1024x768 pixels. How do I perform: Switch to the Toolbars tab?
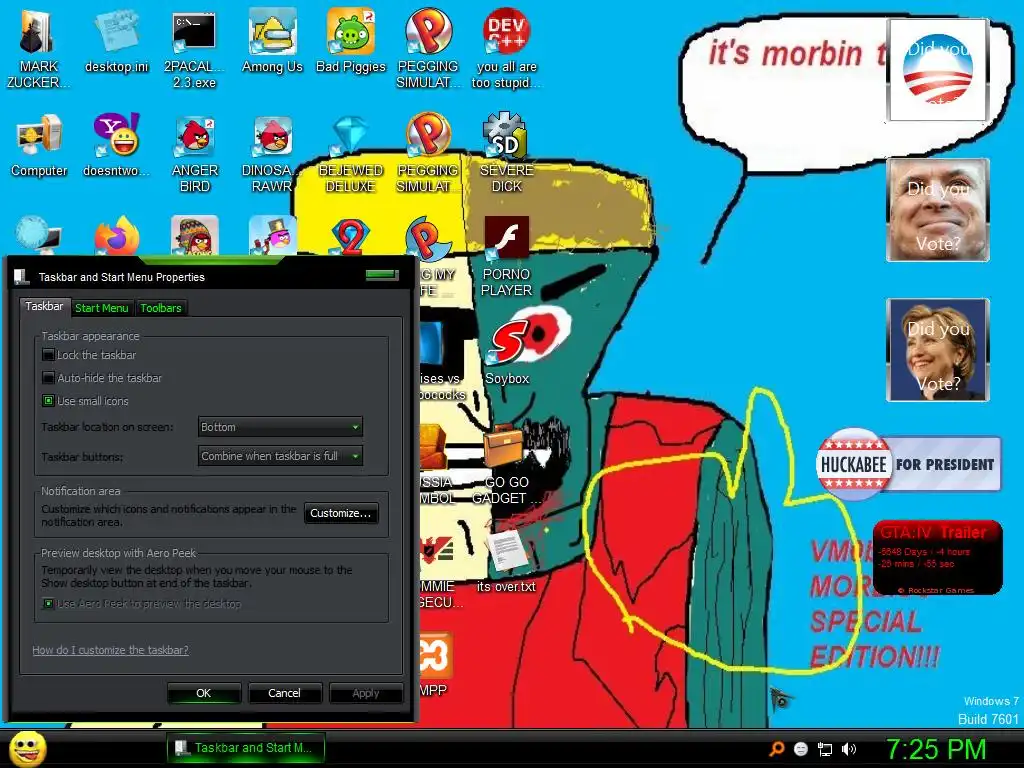(x=161, y=308)
